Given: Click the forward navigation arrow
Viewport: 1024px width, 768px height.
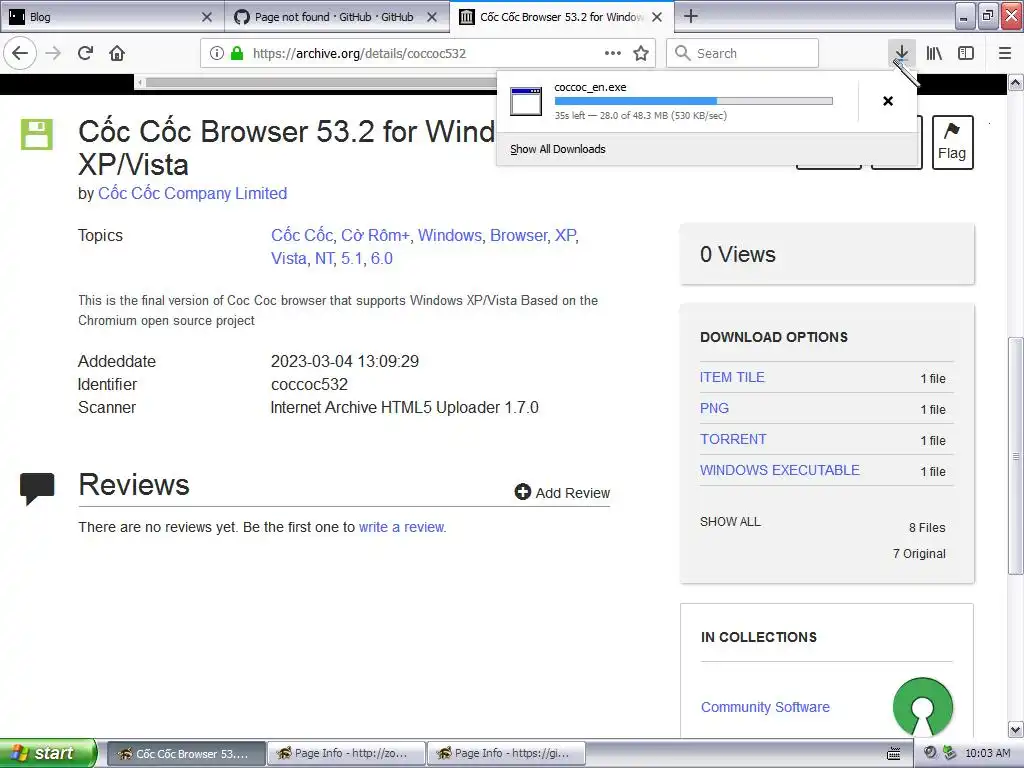Looking at the screenshot, I should coord(54,53).
